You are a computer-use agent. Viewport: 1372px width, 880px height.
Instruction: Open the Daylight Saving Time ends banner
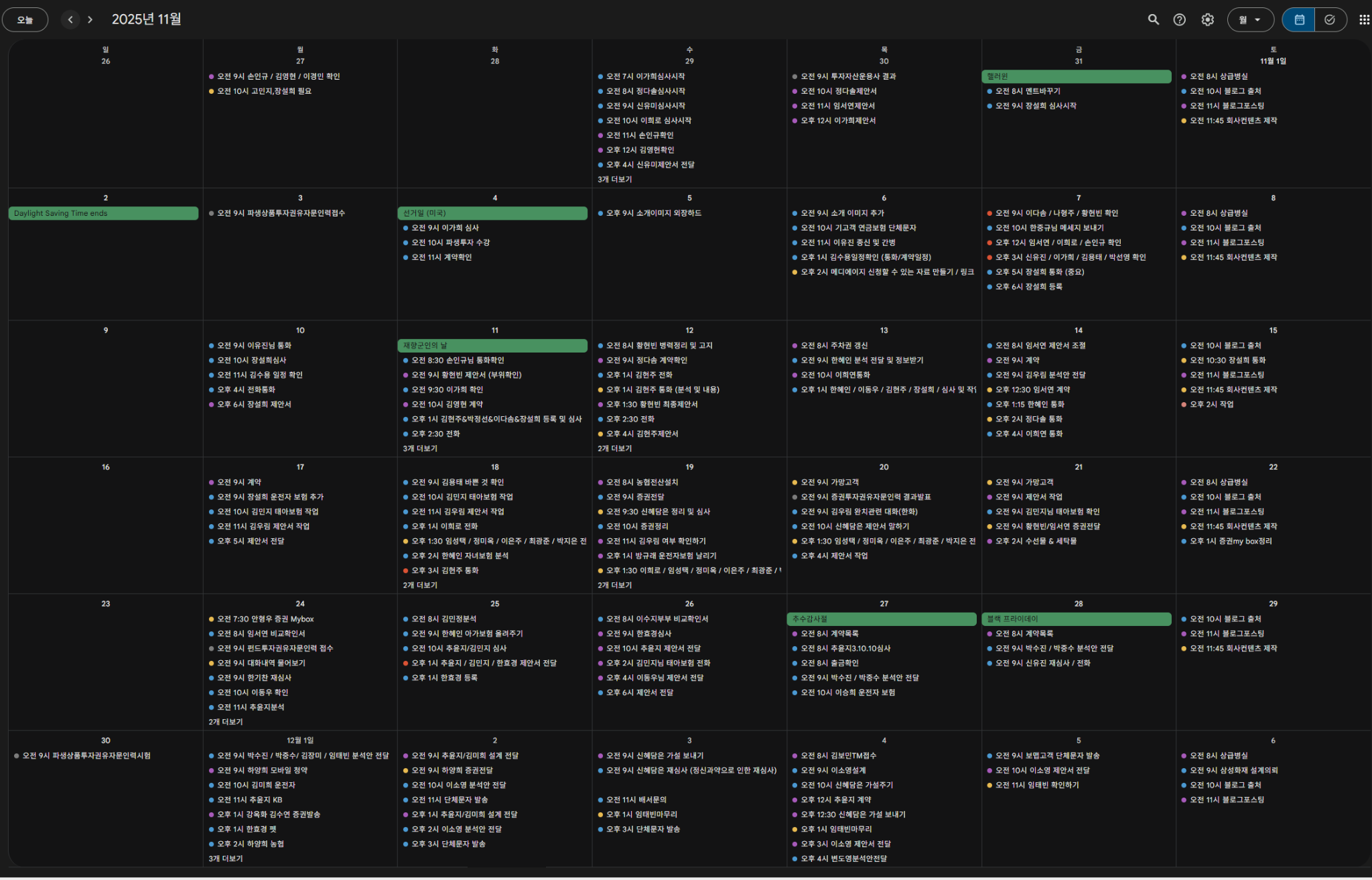coord(103,213)
